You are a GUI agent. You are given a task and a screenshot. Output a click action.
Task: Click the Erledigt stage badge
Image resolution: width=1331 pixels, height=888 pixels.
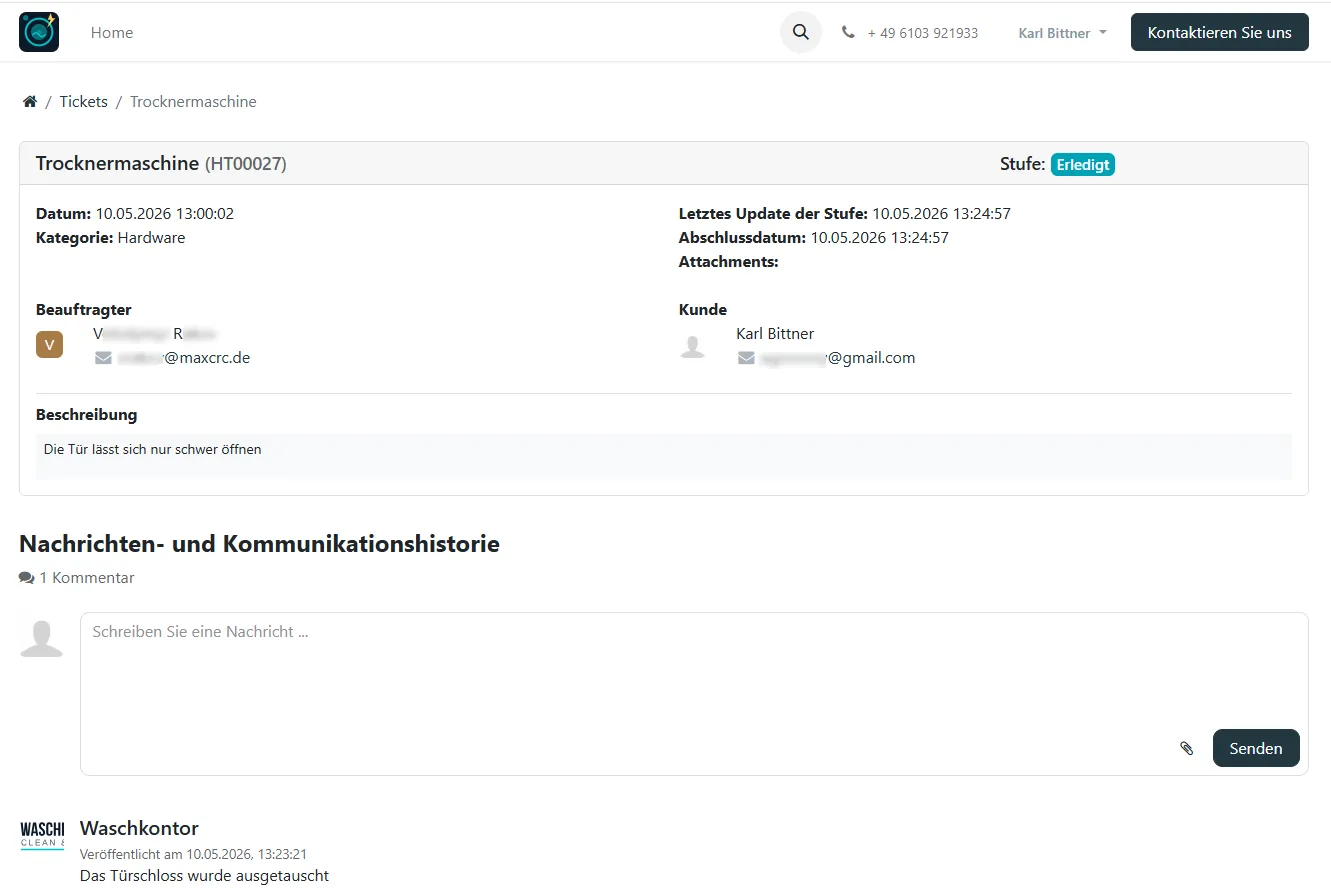tap(1082, 164)
